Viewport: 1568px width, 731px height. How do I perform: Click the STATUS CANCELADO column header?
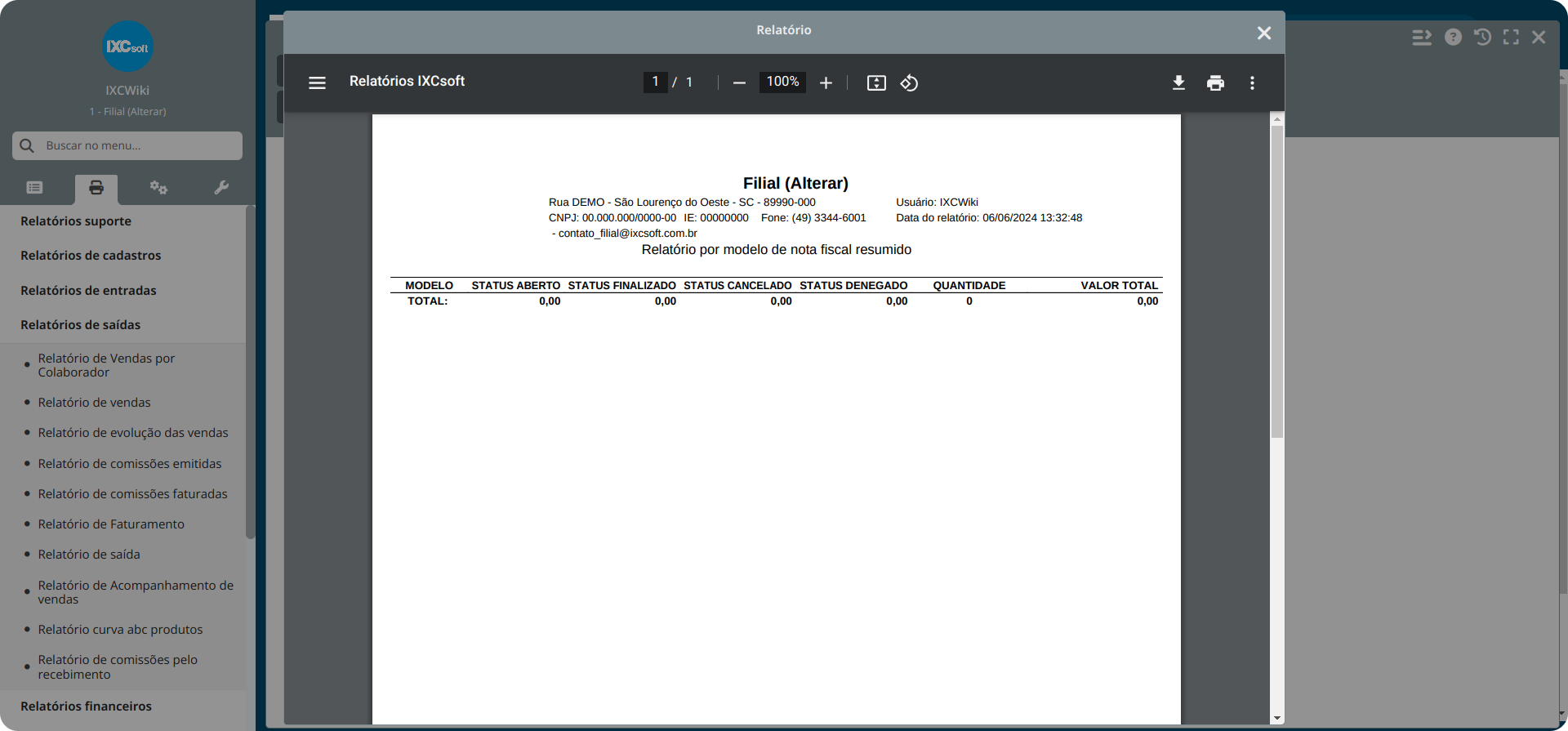click(x=737, y=286)
